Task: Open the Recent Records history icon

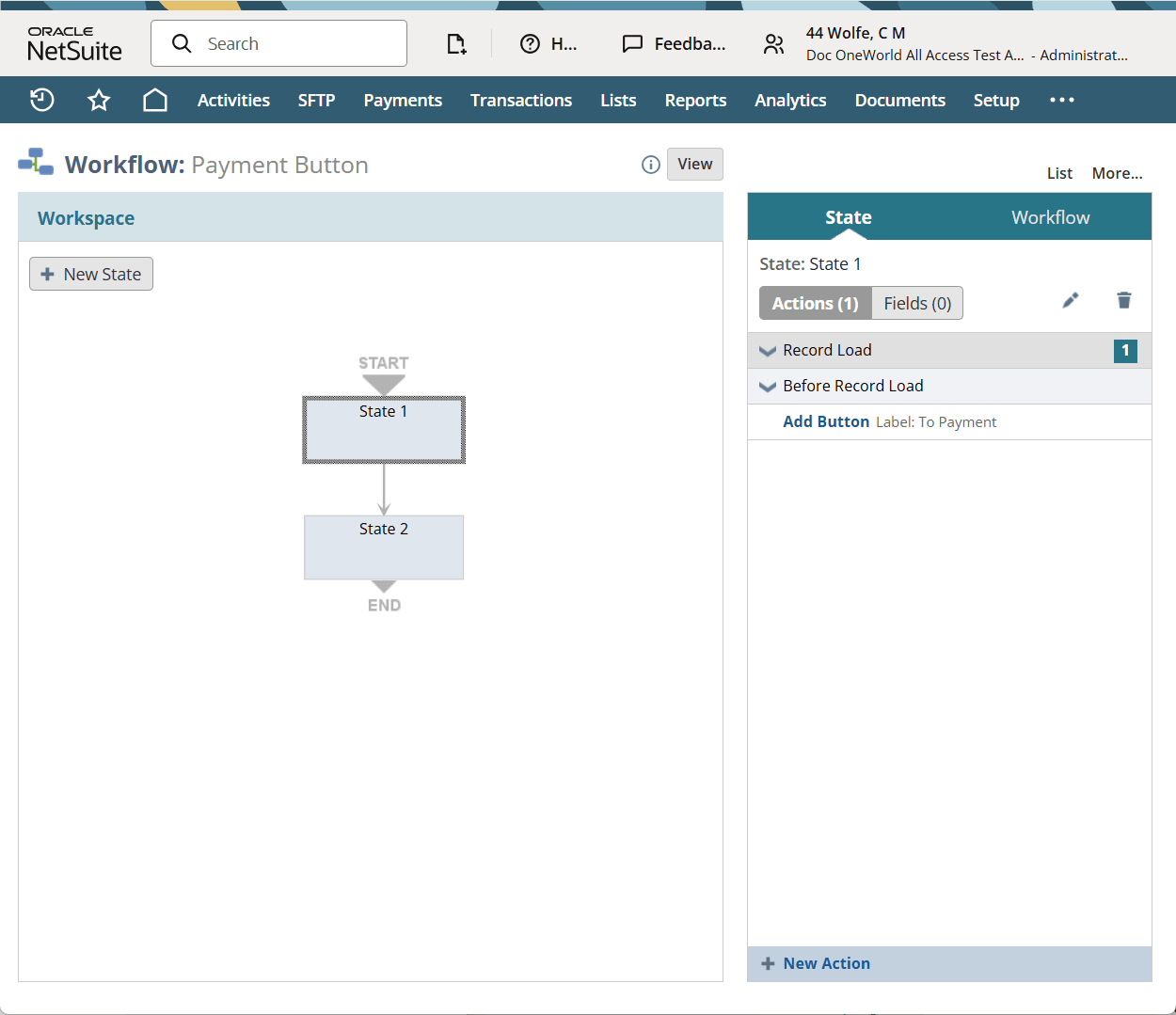Action: tap(42, 100)
